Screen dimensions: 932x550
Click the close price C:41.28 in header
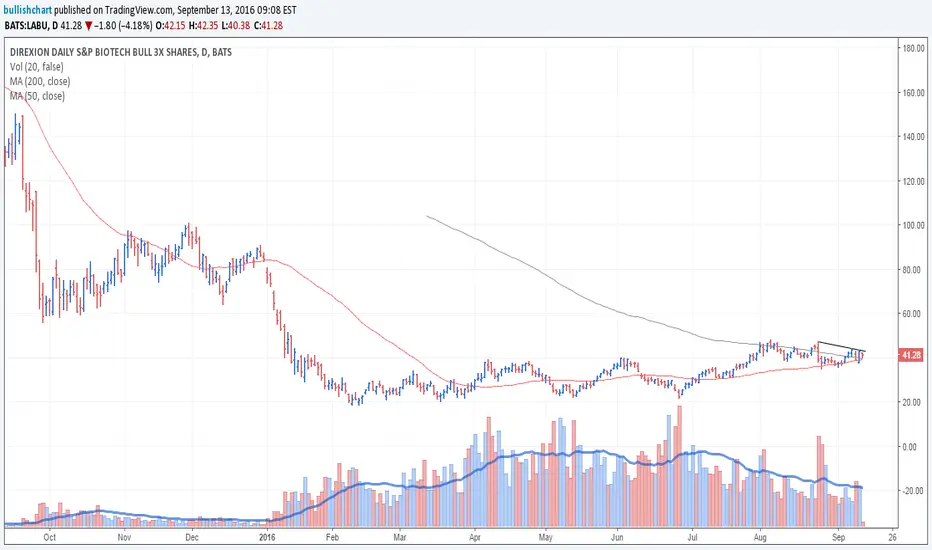pos(268,26)
